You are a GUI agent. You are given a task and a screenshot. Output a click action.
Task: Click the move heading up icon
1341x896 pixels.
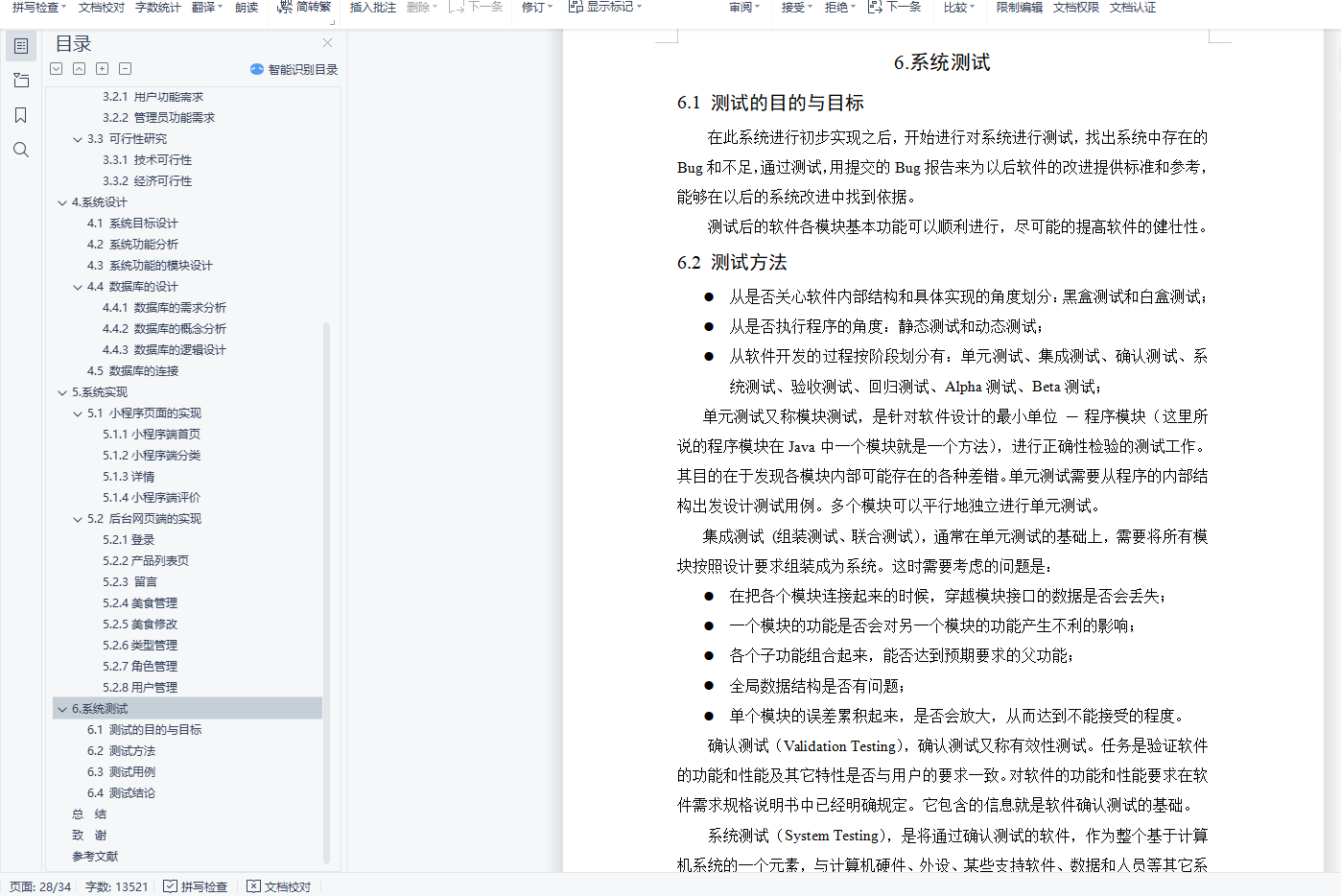[x=80, y=69]
